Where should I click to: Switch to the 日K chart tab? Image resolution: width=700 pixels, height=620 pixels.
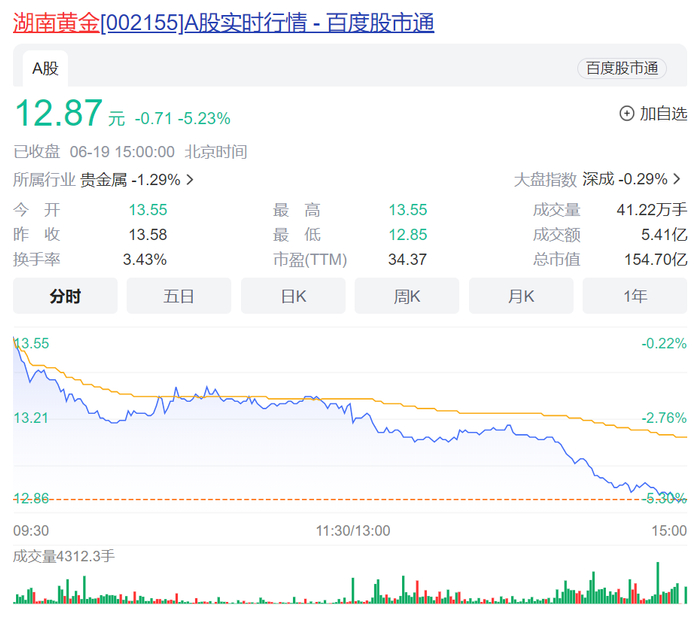pos(293,296)
